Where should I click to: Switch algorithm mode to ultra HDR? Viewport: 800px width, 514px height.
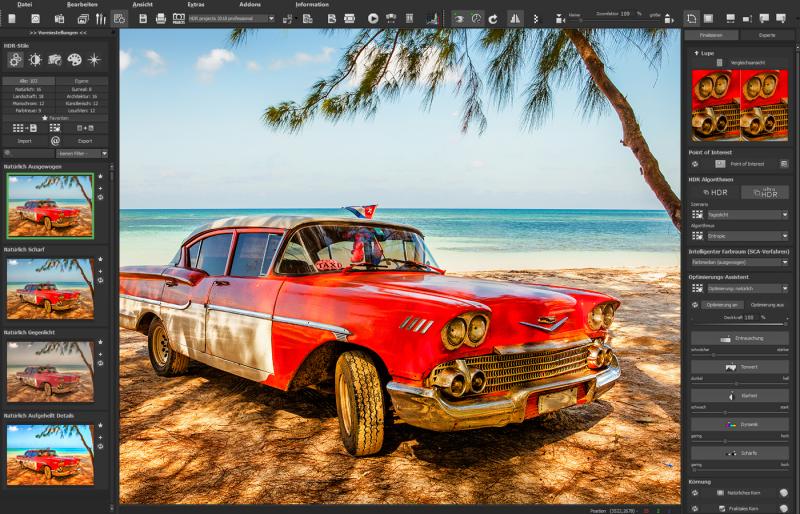pos(765,192)
